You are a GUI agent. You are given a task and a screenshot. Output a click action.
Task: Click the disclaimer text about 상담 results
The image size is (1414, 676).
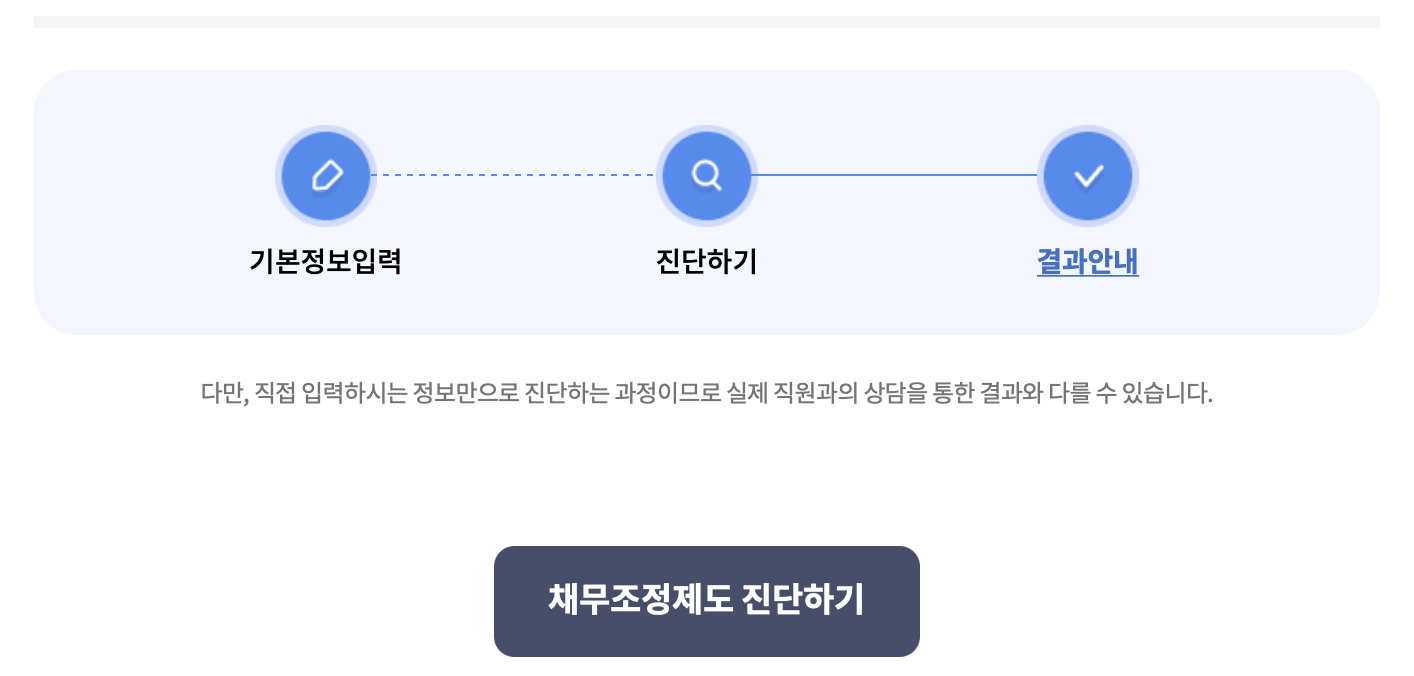pyautogui.click(x=707, y=394)
